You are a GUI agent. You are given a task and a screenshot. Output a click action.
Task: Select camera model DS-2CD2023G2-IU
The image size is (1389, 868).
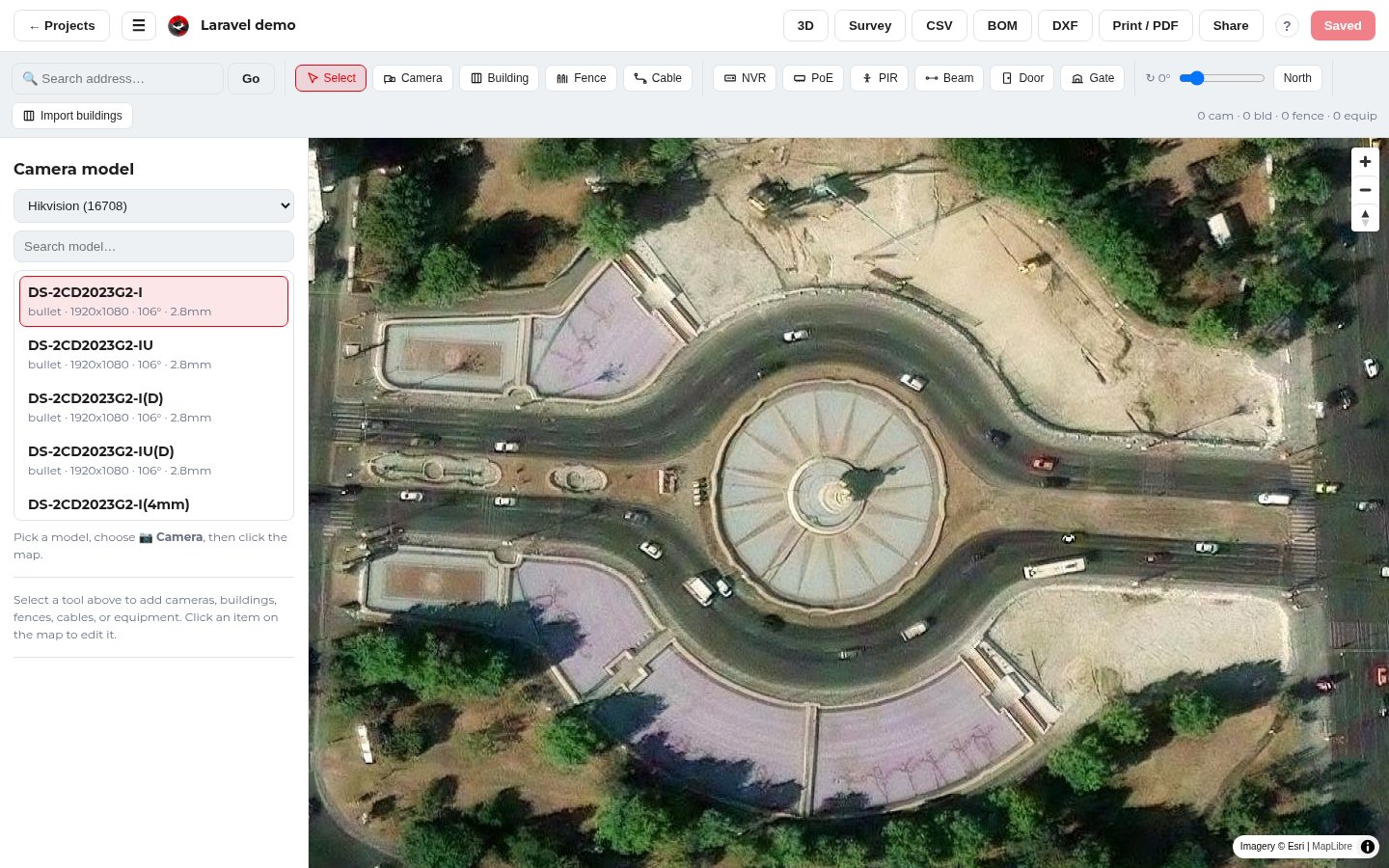(153, 354)
